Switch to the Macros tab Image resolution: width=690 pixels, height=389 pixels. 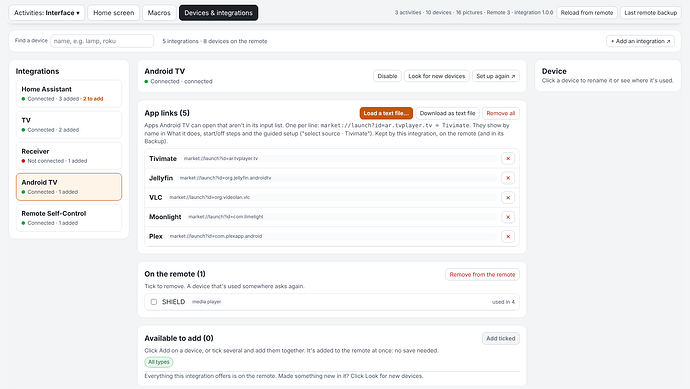tap(159, 13)
